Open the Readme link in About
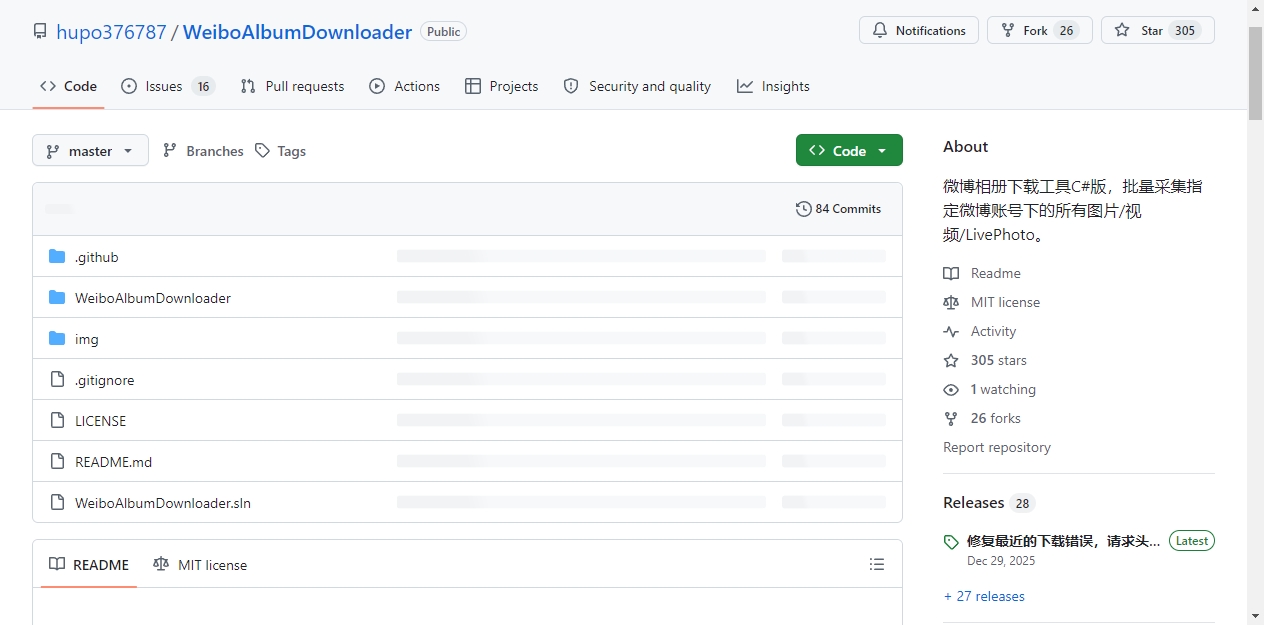This screenshot has width=1264, height=625. pyautogui.click(x=995, y=273)
